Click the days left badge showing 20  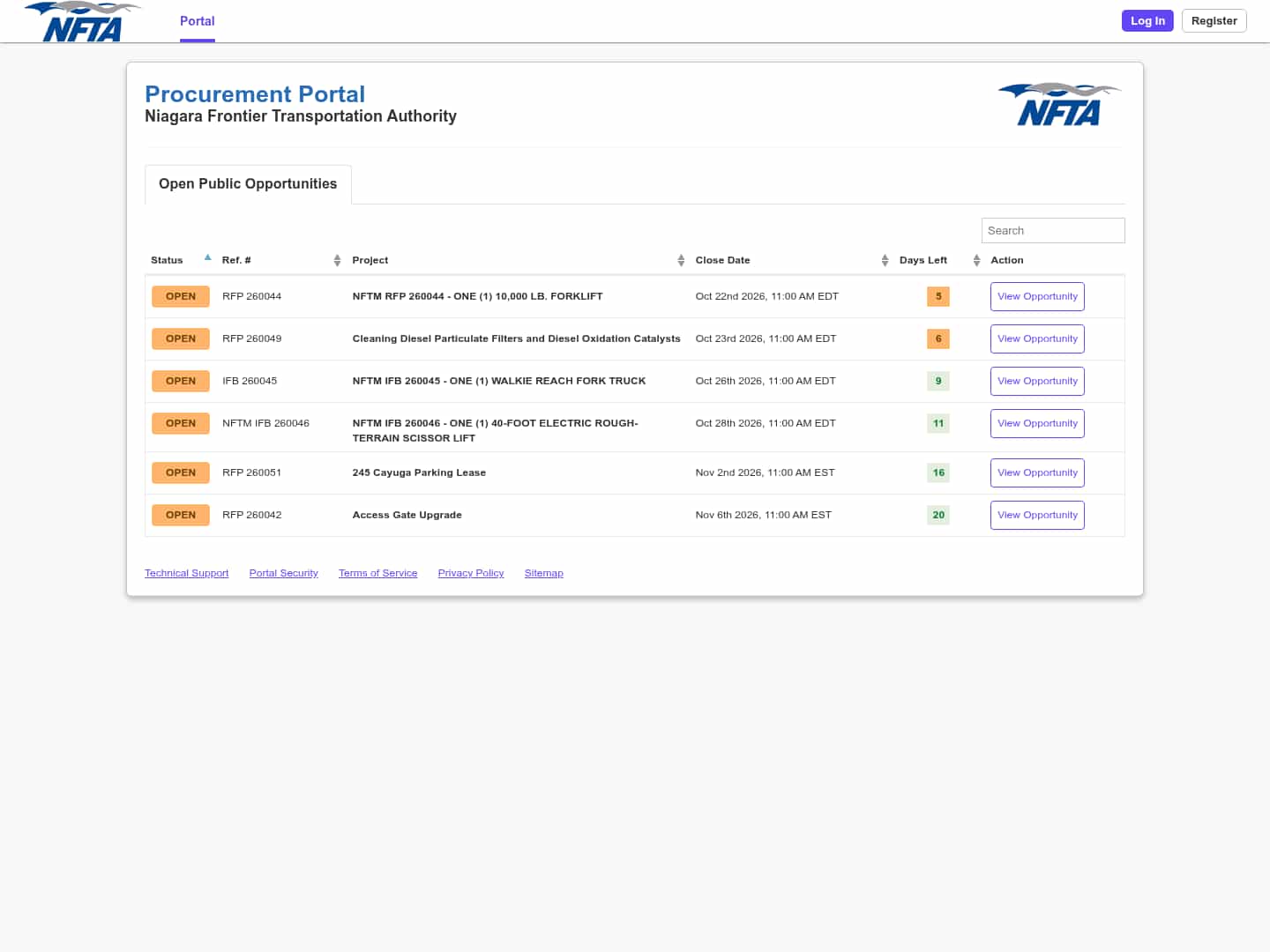tap(938, 515)
